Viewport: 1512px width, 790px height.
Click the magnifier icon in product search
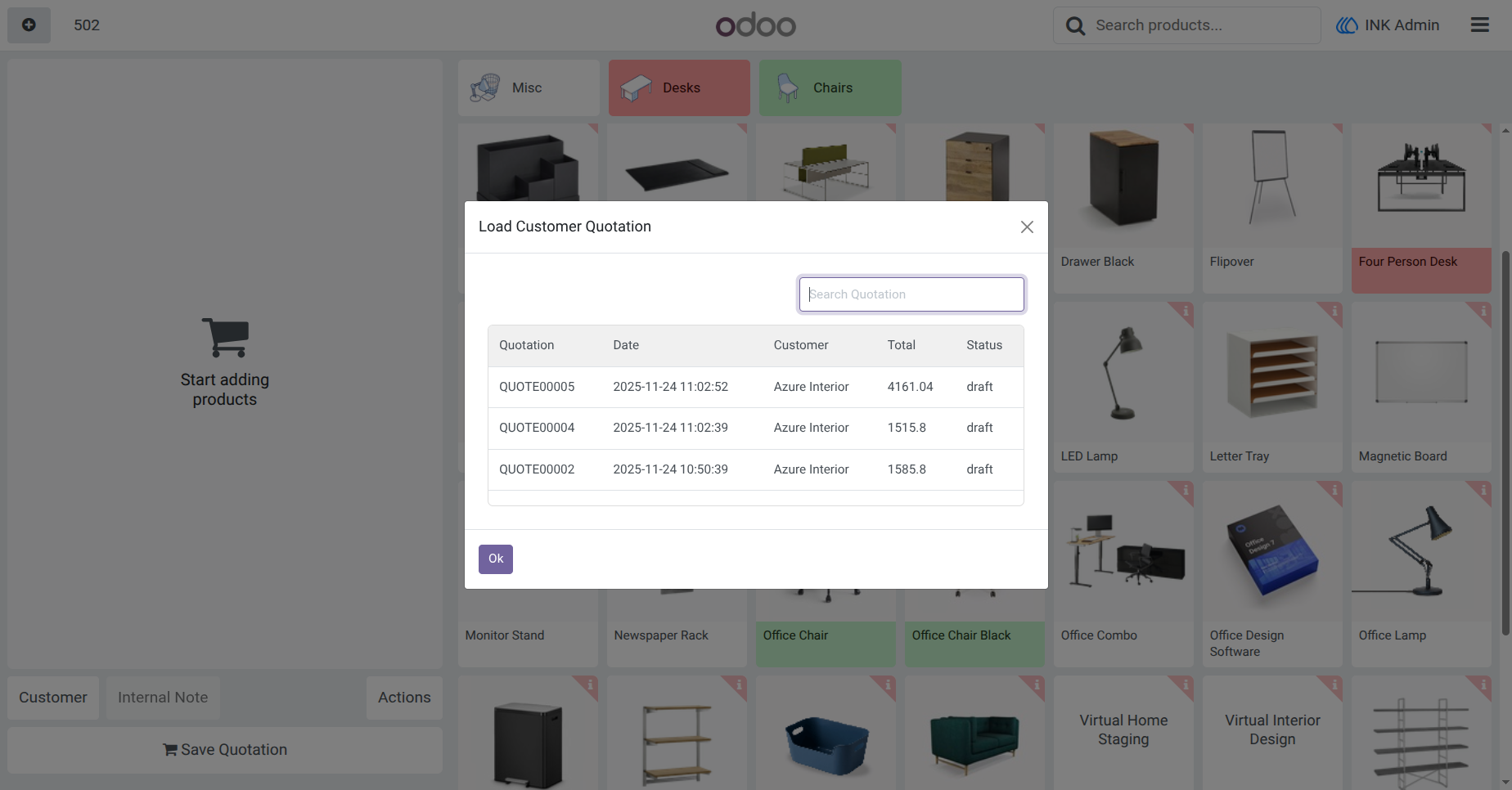click(x=1075, y=26)
